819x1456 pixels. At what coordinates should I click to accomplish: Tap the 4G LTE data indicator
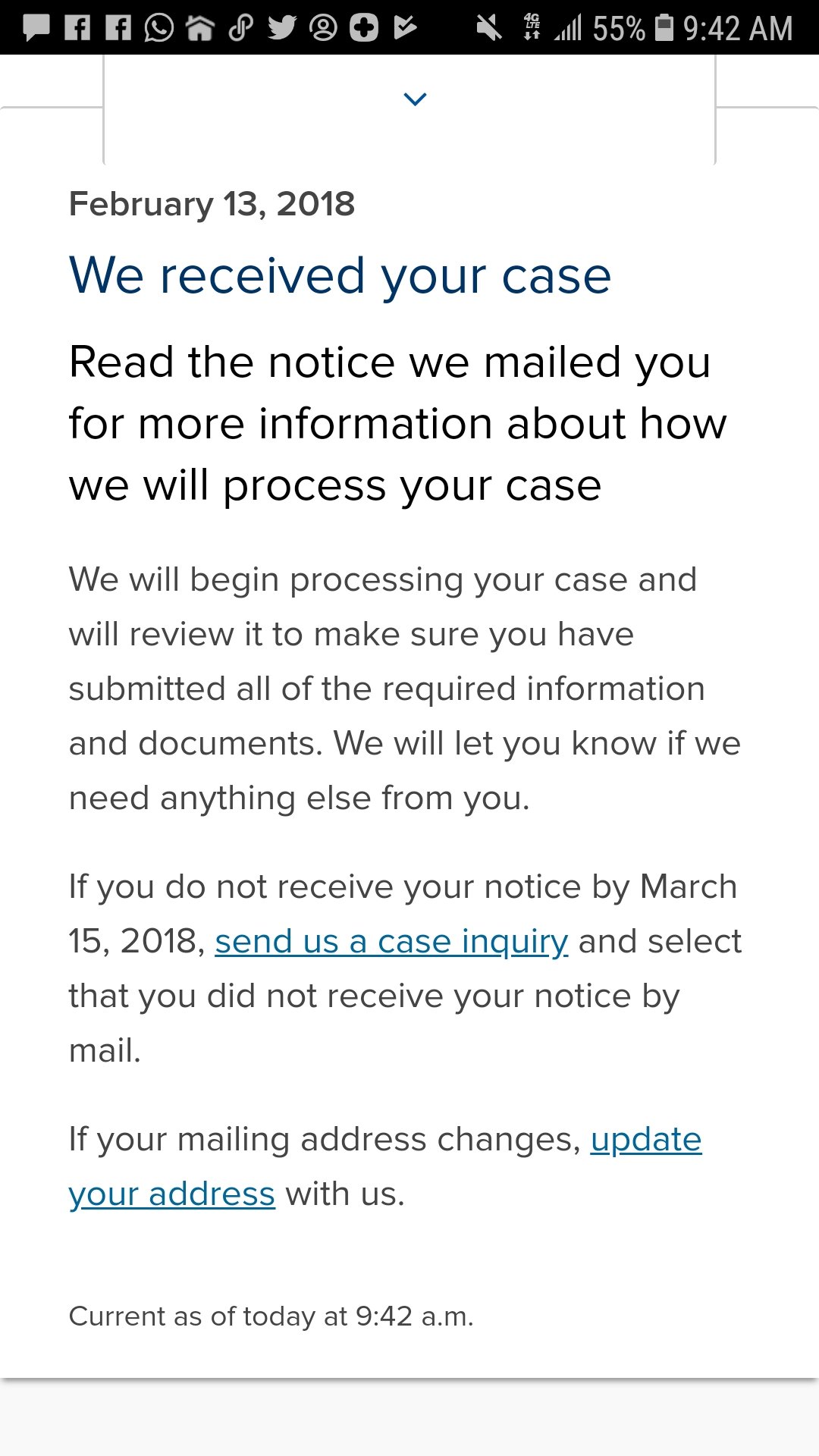coord(532,27)
